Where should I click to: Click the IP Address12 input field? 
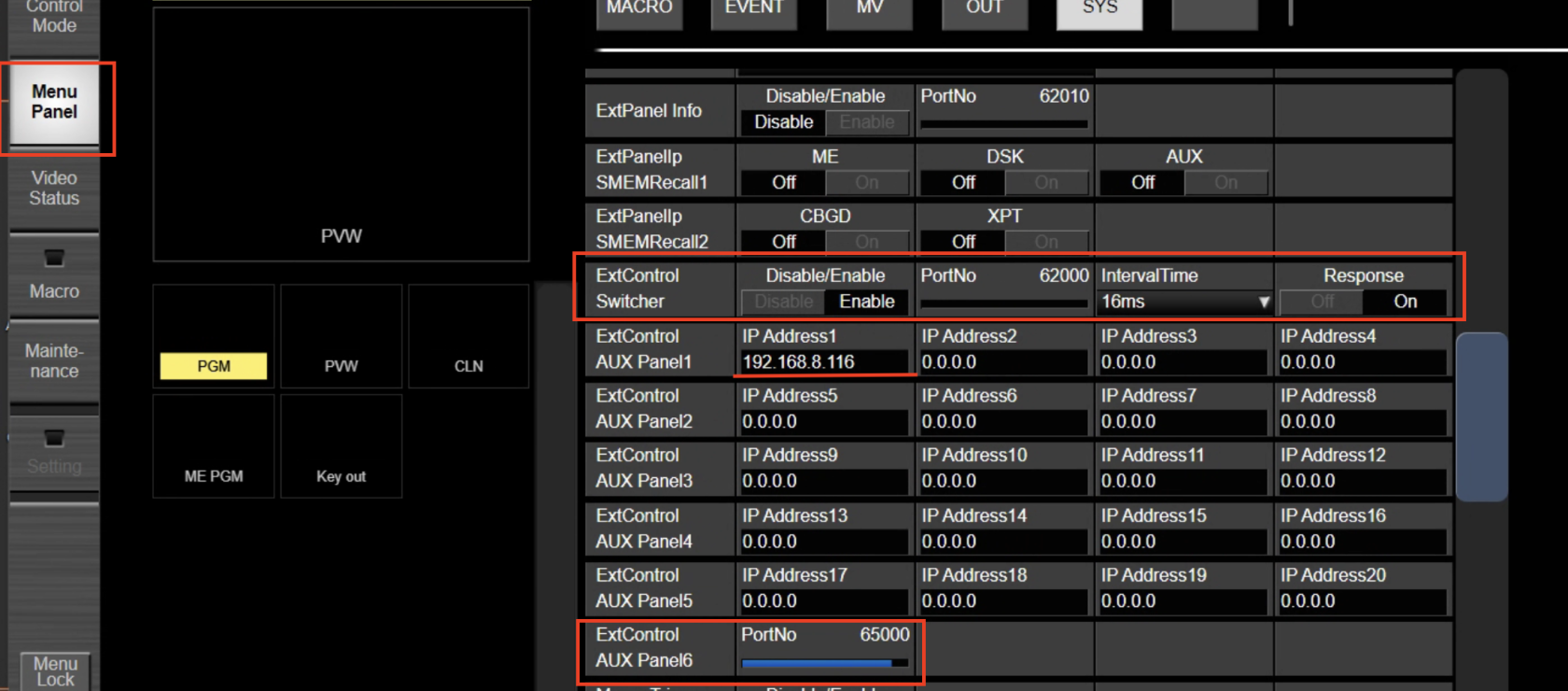tap(1363, 482)
